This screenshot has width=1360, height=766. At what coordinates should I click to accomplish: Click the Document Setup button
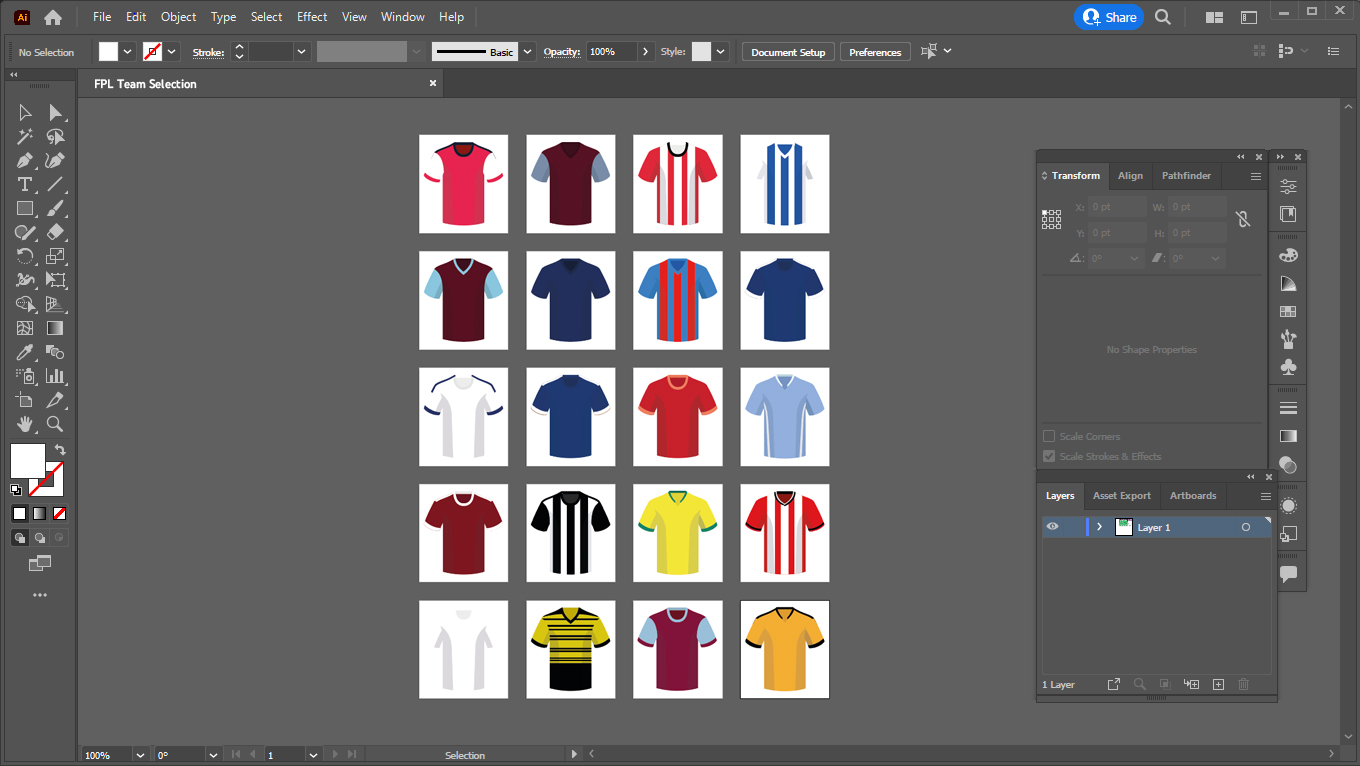coord(787,51)
